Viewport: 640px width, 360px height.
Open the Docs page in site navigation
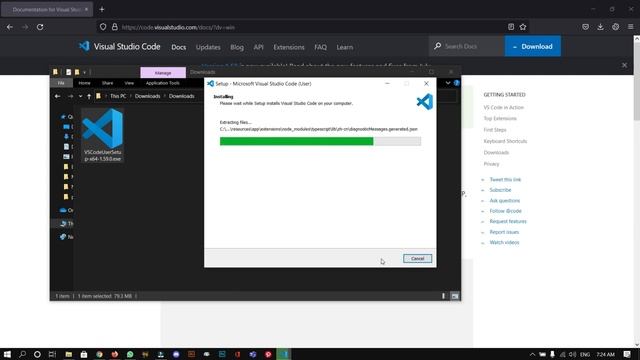coord(178,47)
